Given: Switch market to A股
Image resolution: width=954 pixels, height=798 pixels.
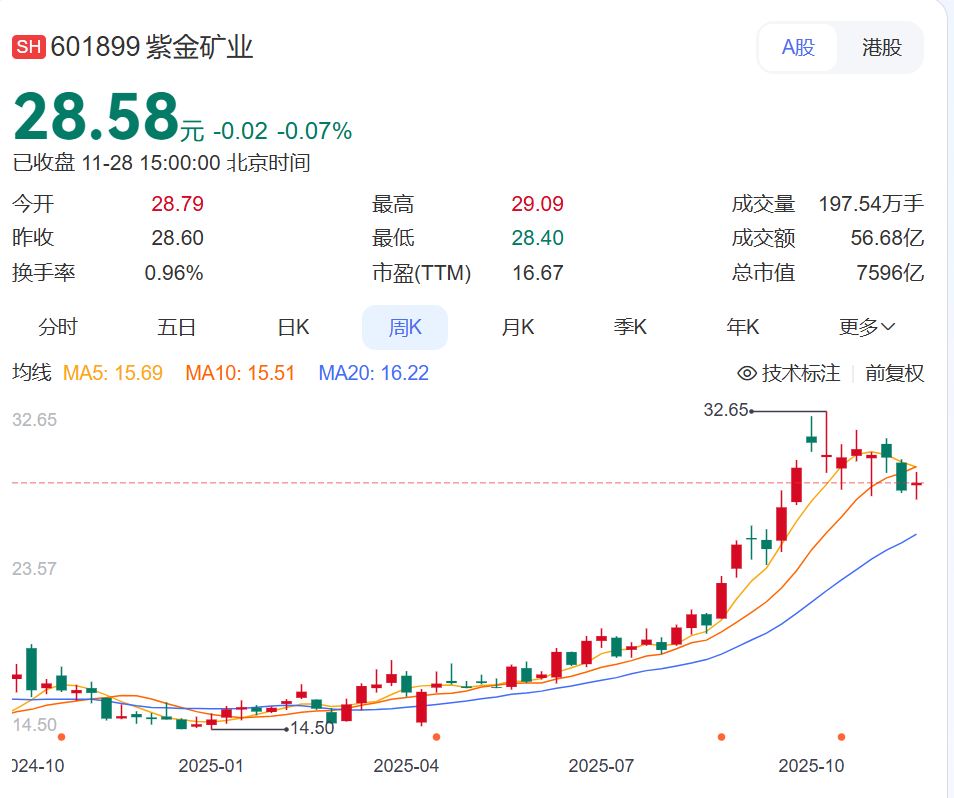Looking at the screenshot, I should pyautogui.click(x=798, y=47).
